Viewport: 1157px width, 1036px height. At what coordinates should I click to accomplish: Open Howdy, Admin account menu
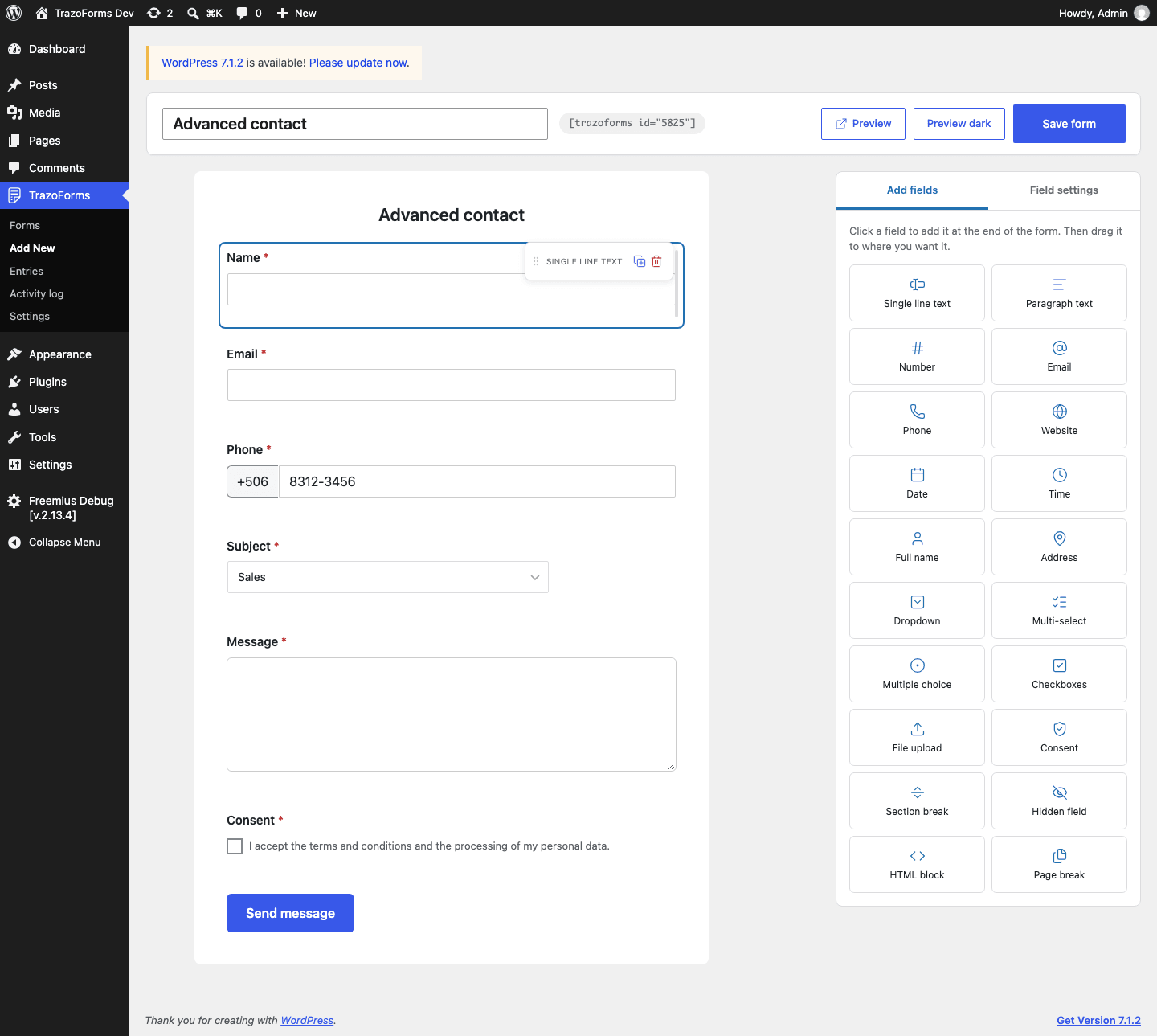point(1104,13)
